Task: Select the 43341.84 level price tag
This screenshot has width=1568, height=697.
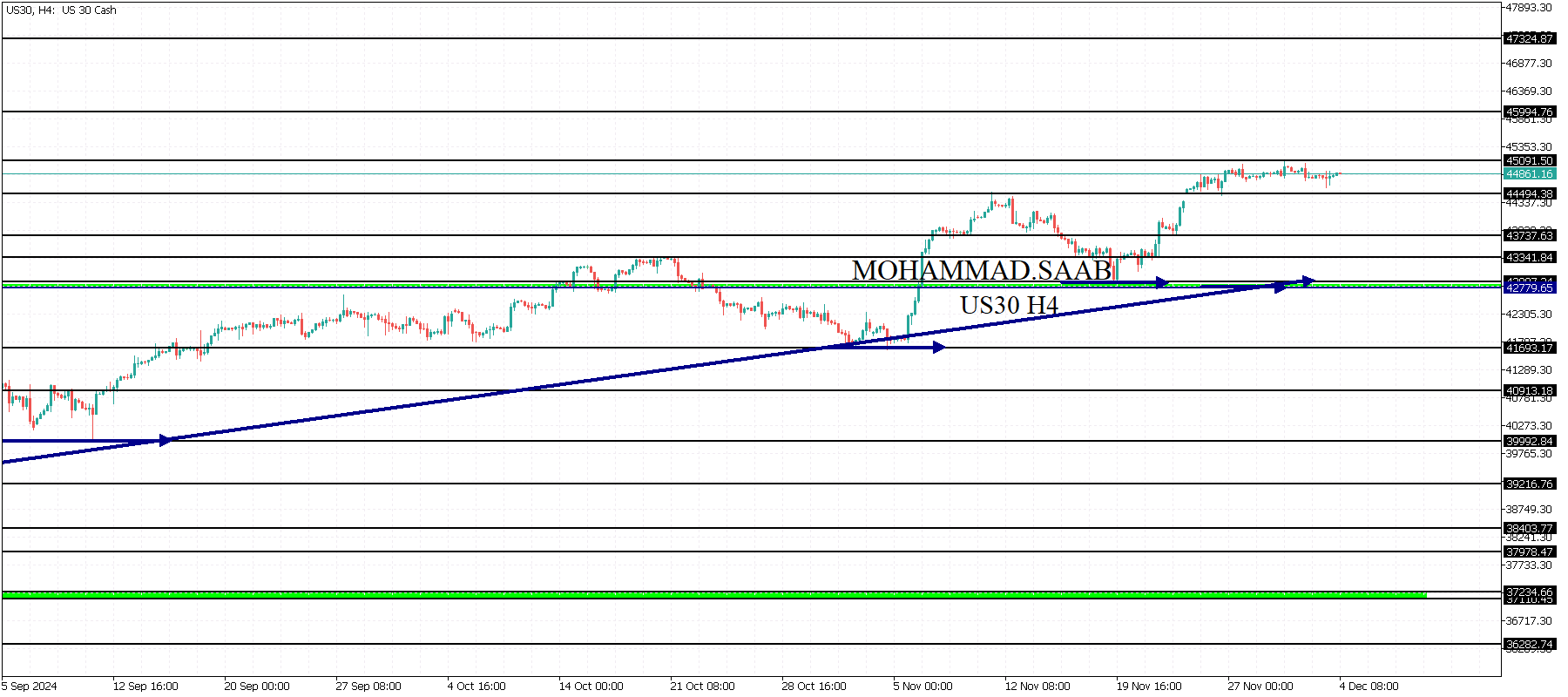Action: tap(1530, 257)
